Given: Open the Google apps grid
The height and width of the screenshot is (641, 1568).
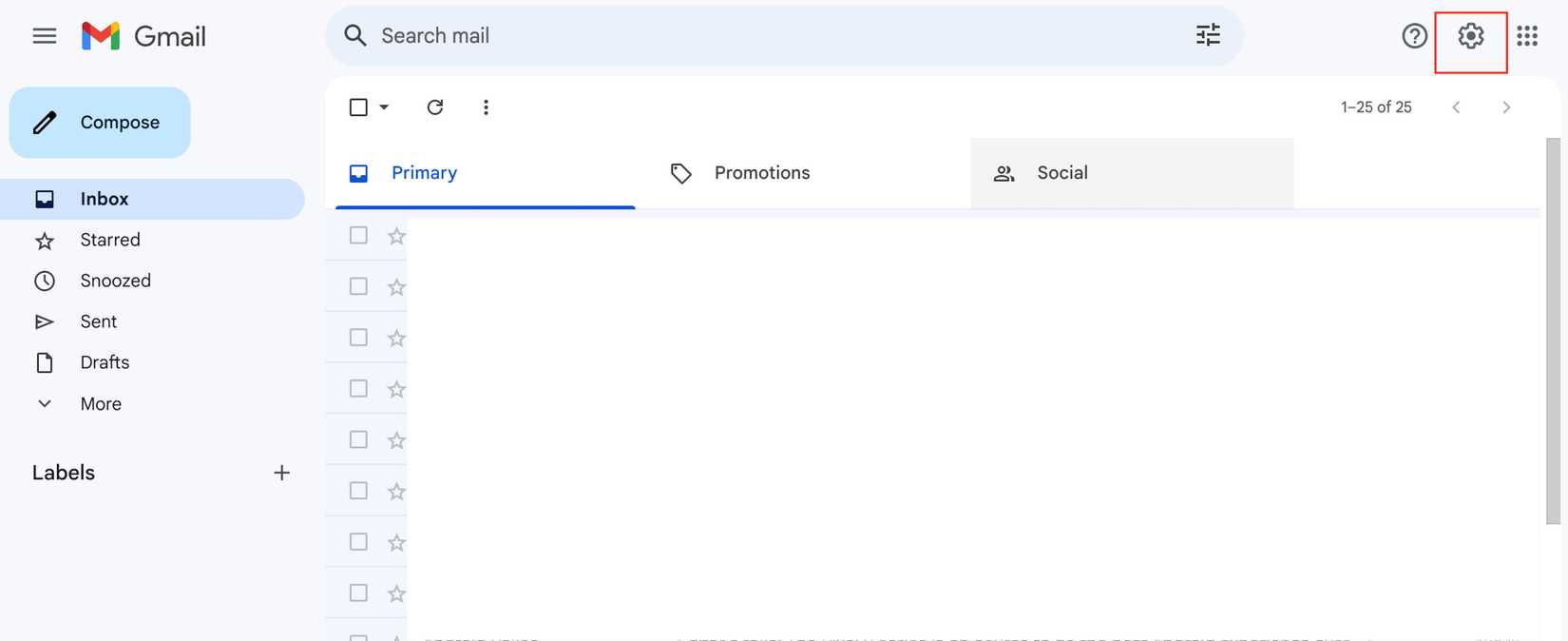Looking at the screenshot, I should click(1527, 36).
